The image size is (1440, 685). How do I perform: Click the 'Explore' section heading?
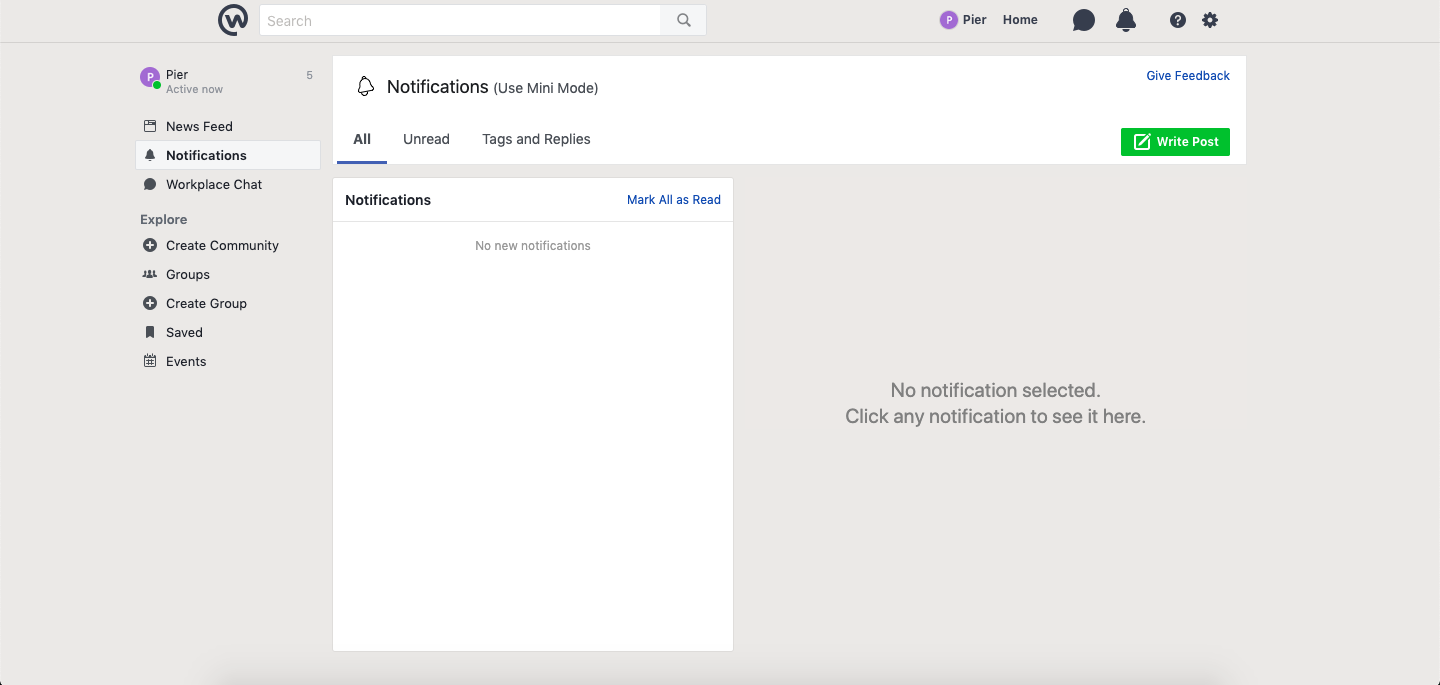pyautogui.click(x=164, y=219)
